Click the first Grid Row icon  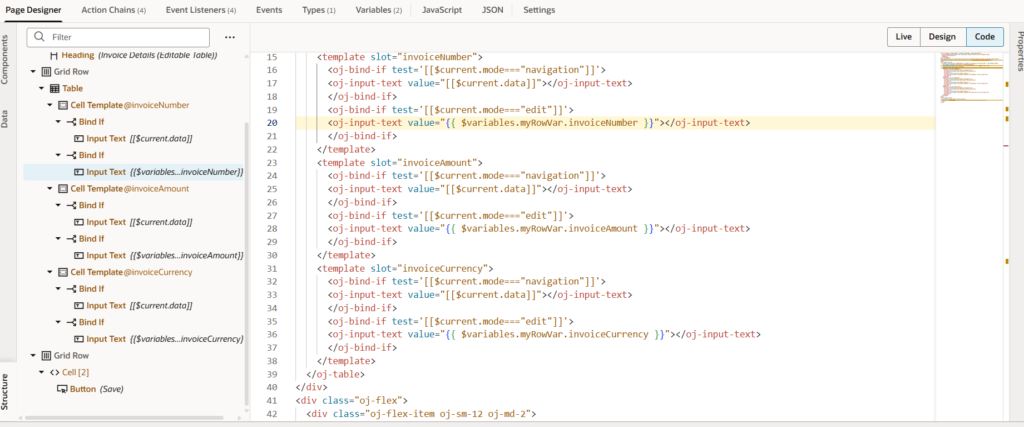[x=46, y=72]
